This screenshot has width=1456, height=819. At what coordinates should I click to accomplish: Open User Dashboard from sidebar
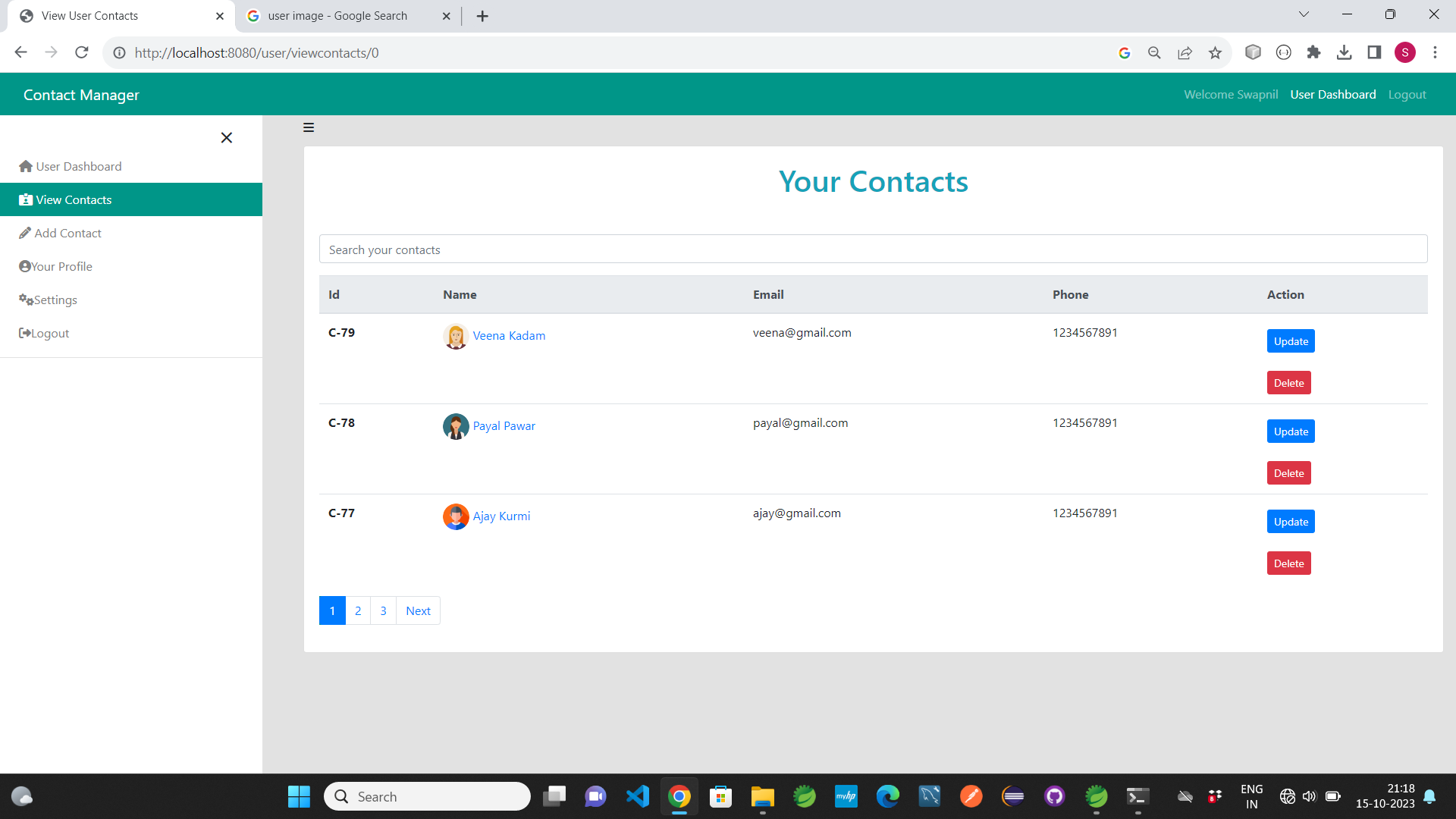coord(78,166)
